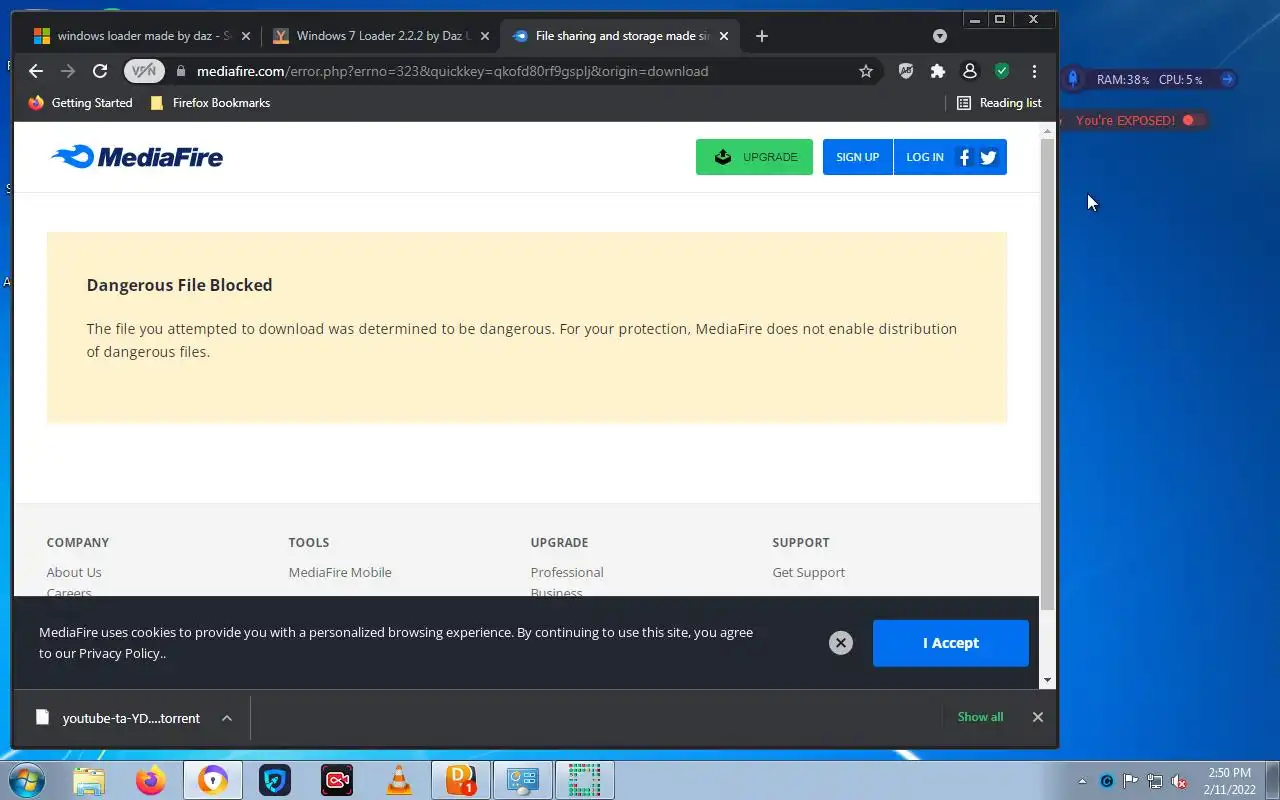Log in with Facebook icon
Image resolution: width=1280 pixels, height=800 pixels.
(964, 157)
